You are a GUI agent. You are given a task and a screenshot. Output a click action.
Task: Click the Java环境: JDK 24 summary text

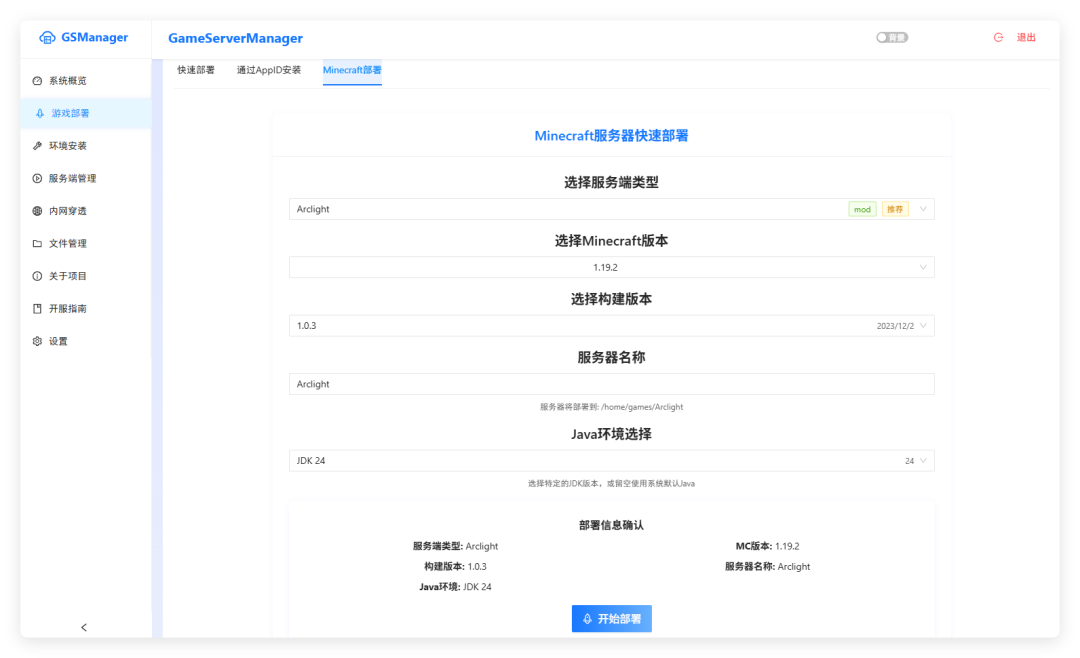pos(455,587)
